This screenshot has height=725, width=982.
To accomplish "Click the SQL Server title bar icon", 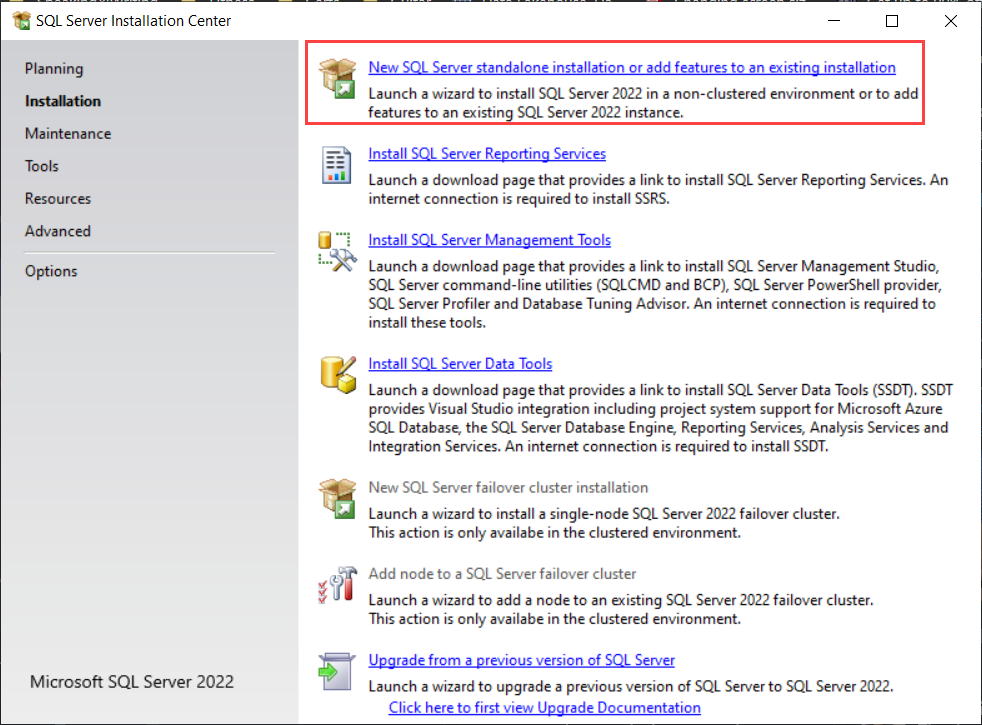I will coord(21,21).
